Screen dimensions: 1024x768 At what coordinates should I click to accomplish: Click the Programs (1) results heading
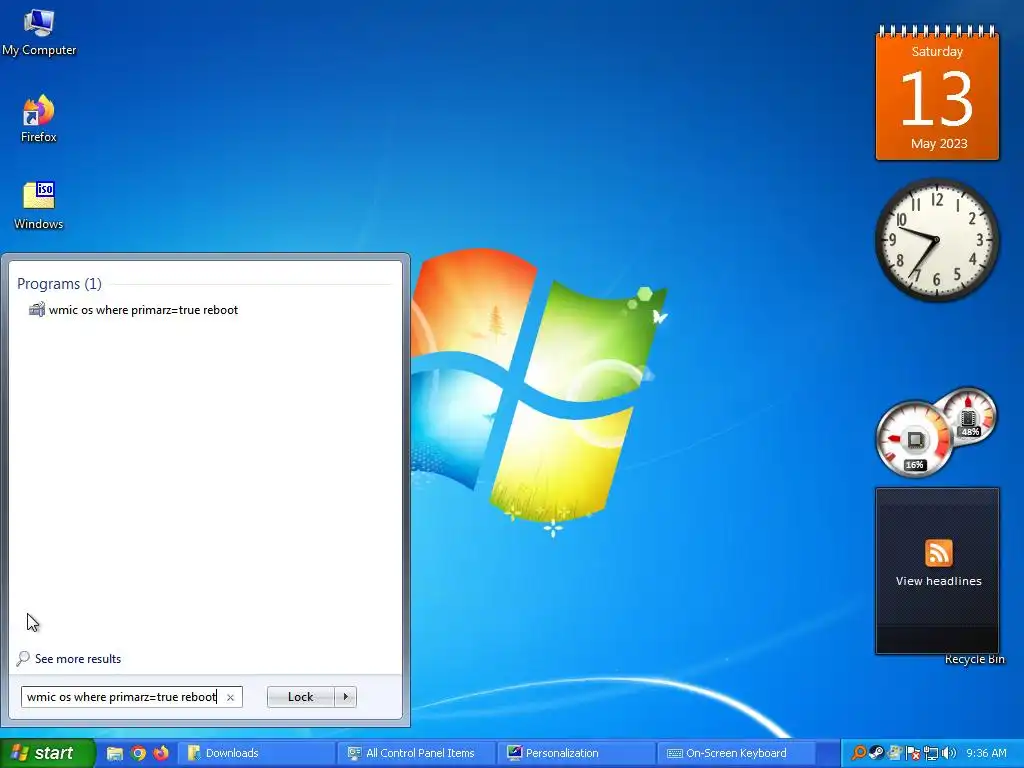[x=59, y=283]
